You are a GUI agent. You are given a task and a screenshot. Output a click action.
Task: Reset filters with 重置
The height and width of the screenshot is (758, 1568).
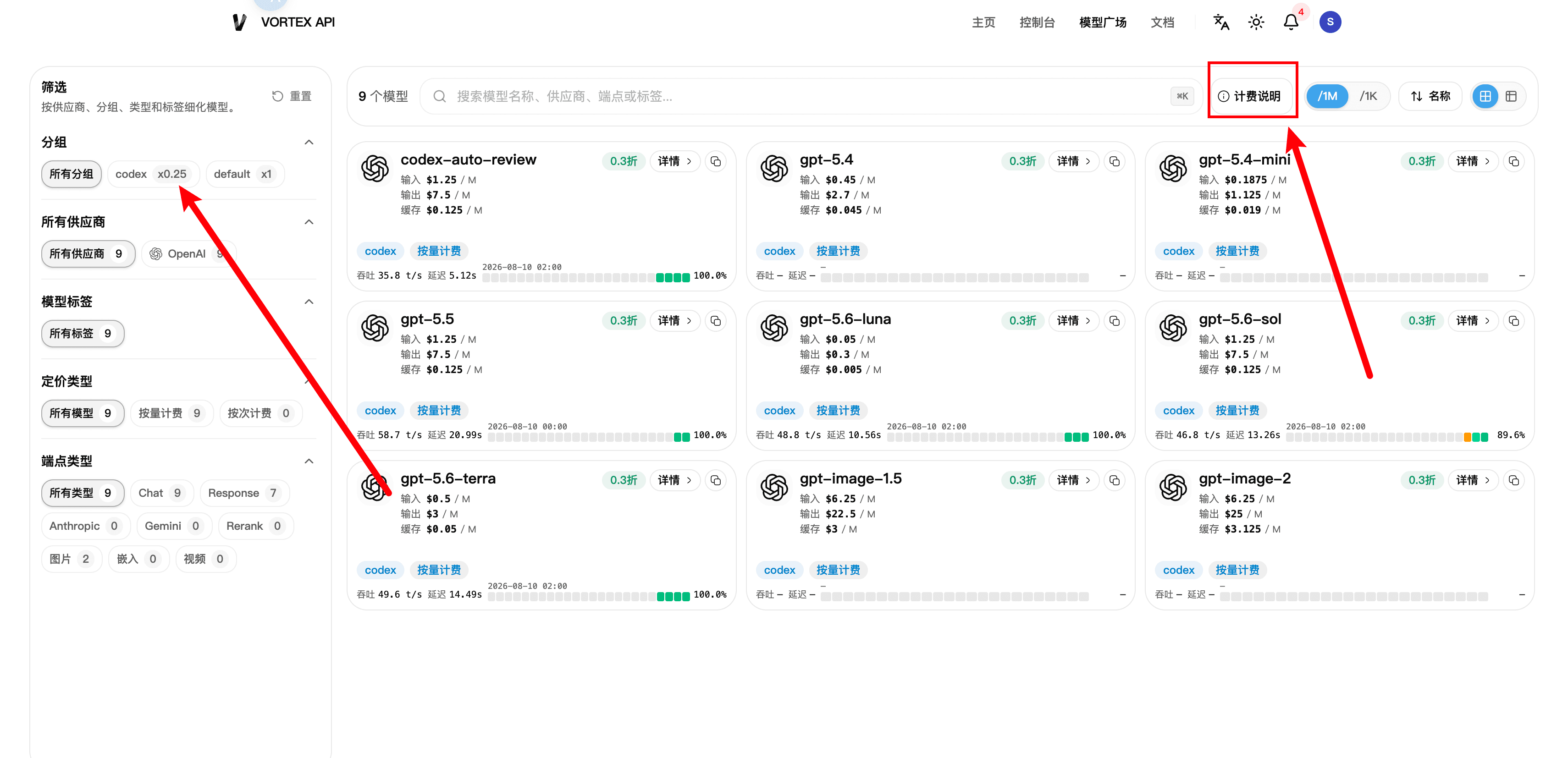click(292, 96)
